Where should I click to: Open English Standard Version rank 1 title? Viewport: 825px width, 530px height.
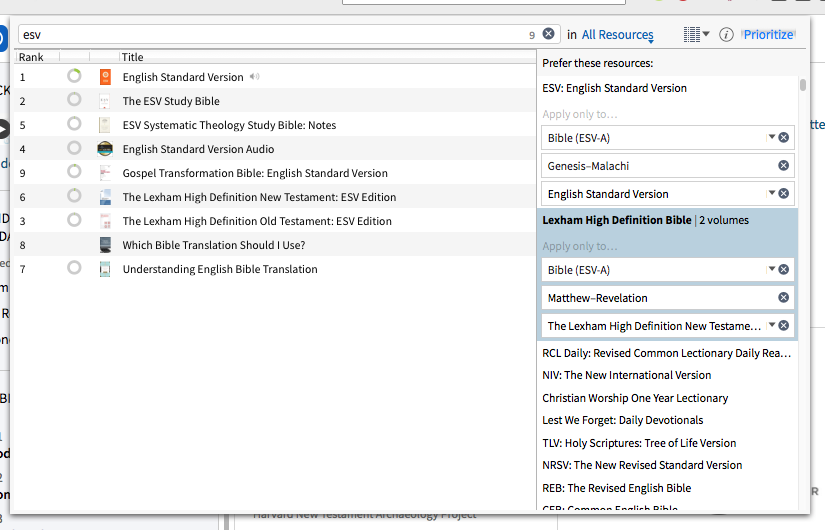coord(183,77)
